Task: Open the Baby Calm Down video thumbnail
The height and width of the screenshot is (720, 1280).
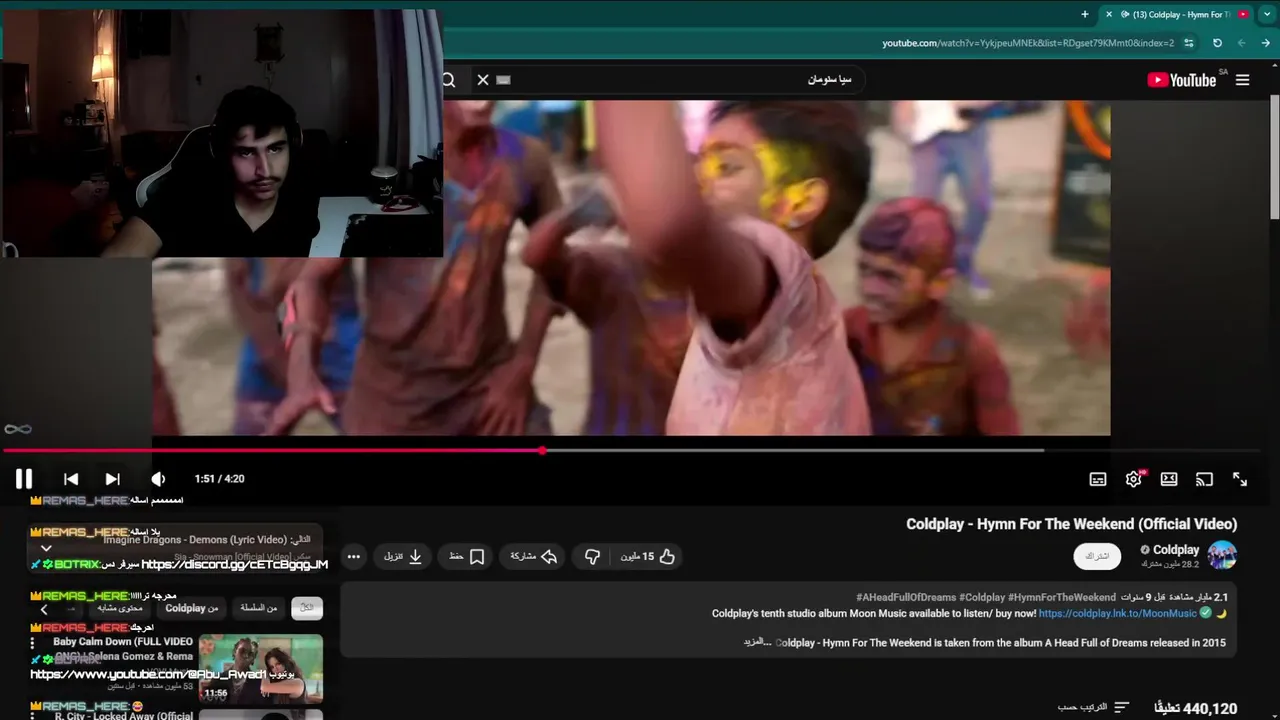Action: [261, 668]
